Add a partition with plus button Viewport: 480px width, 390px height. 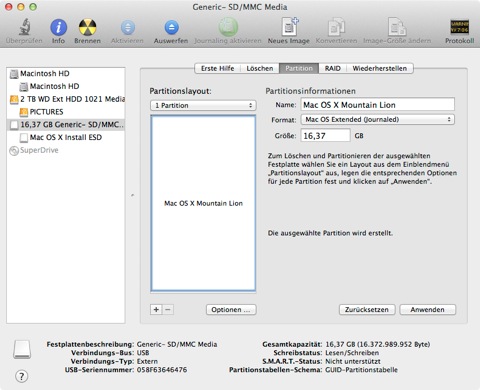point(156,310)
